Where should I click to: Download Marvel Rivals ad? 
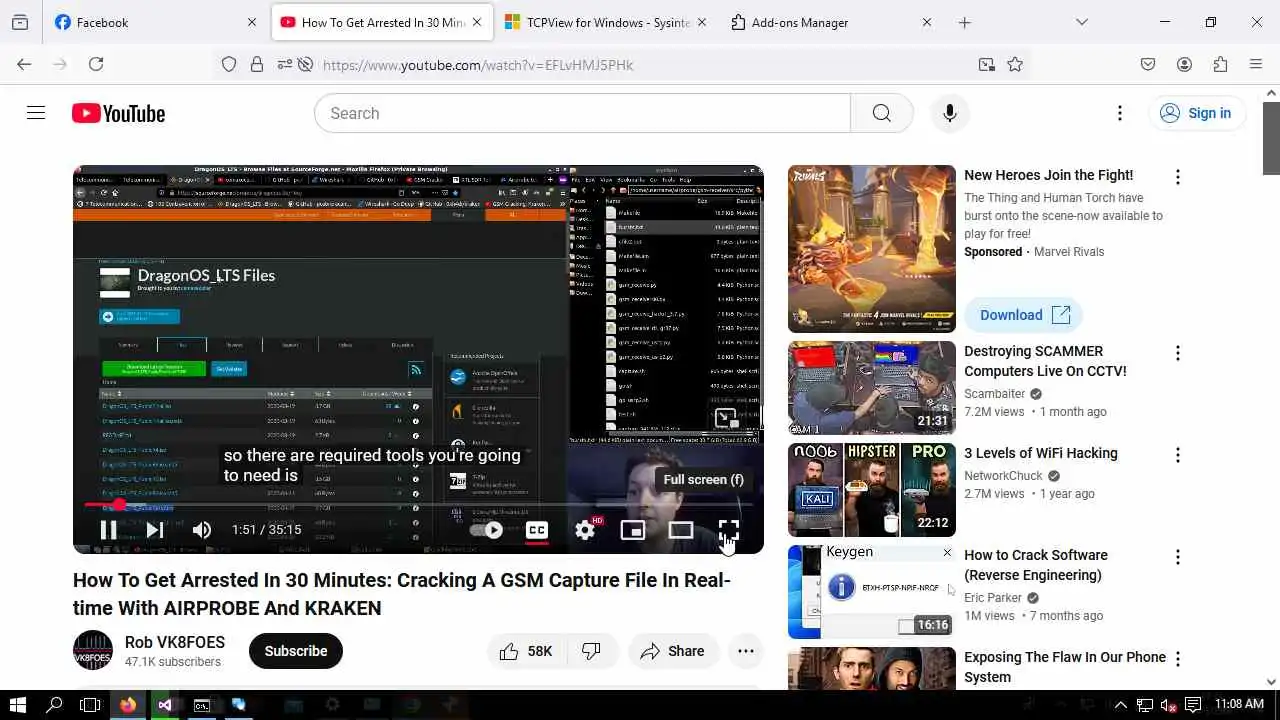click(1024, 315)
